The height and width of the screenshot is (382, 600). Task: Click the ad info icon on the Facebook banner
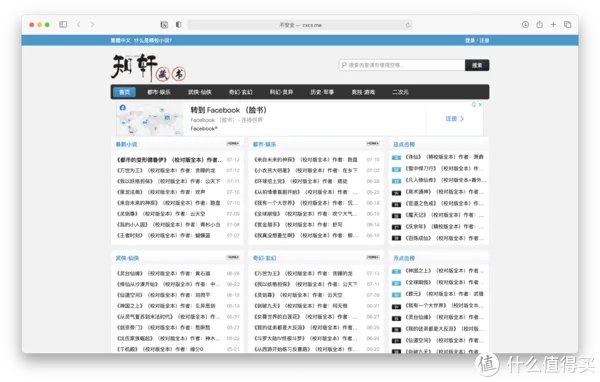[x=474, y=104]
